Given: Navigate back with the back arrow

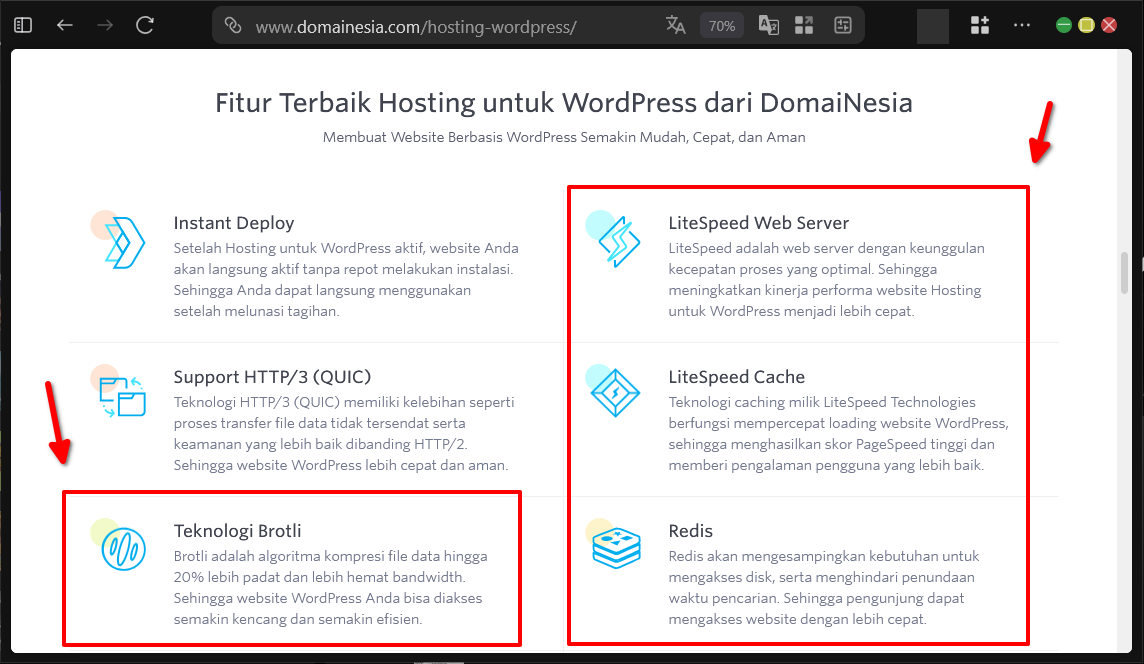Looking at the screenshot, I should pyautogui.click(x=64, y=24).
